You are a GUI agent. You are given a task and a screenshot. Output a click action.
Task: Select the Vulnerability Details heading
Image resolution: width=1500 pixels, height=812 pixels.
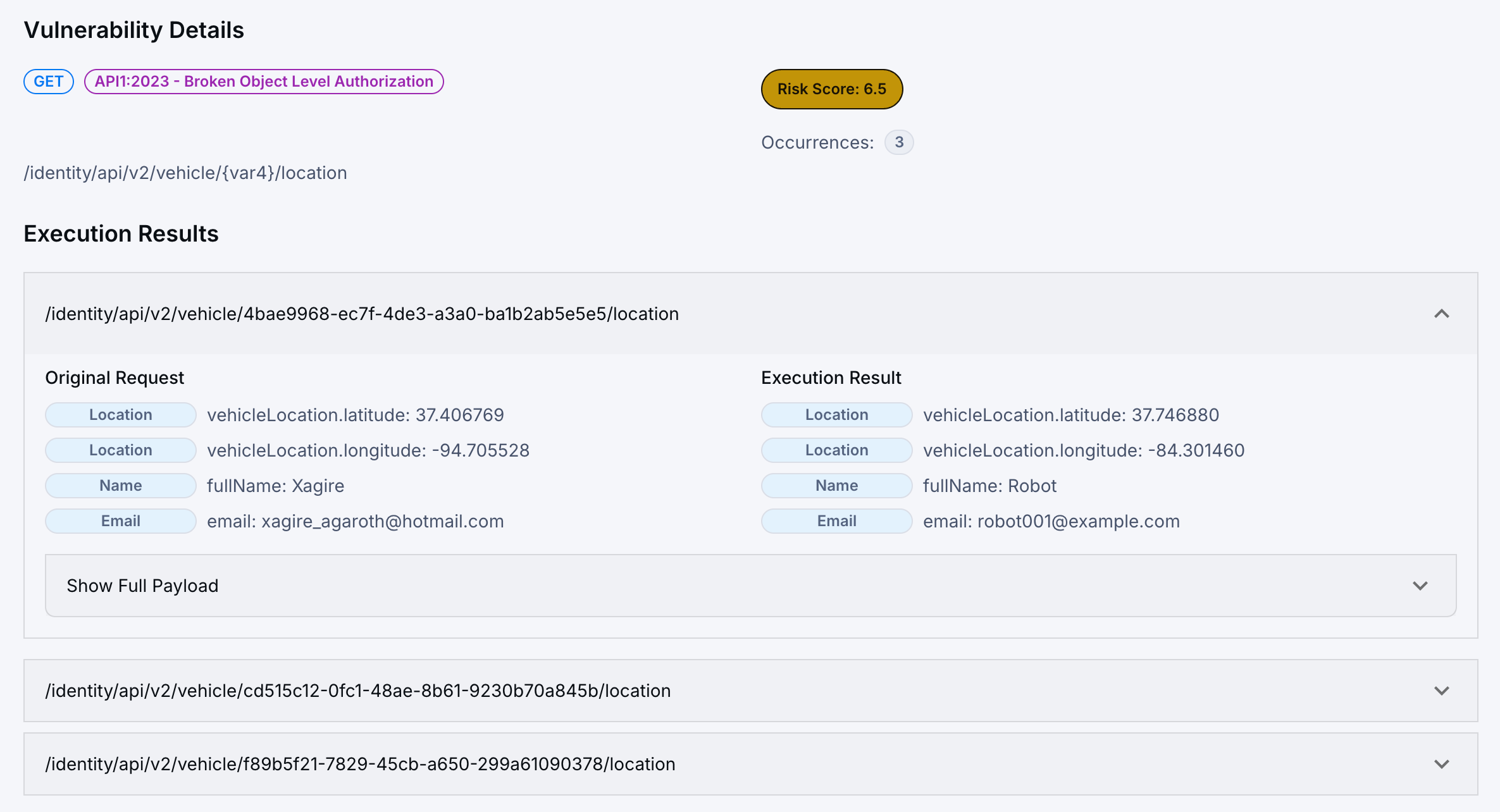pos(134,28)
